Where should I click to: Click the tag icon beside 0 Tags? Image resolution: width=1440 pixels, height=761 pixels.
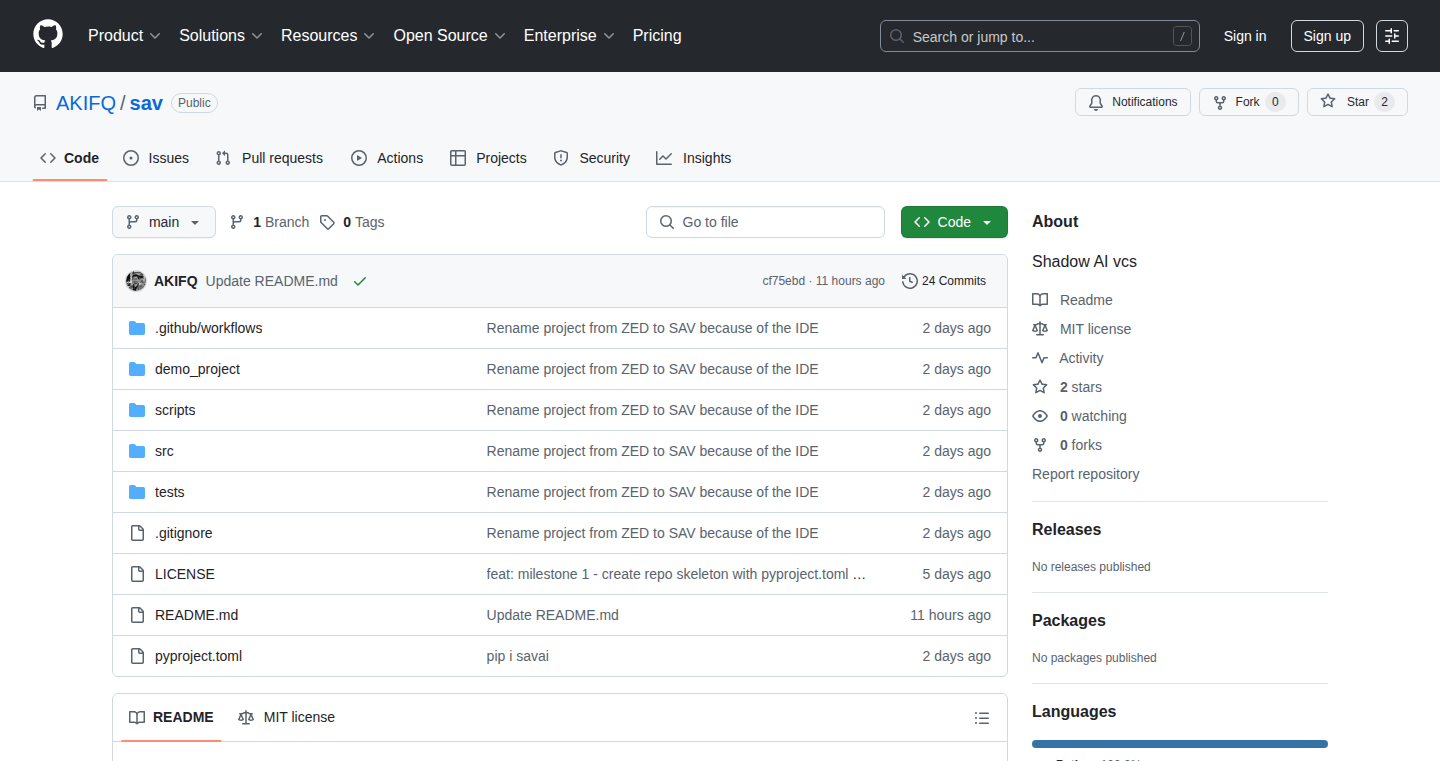[x=327, y=222]
